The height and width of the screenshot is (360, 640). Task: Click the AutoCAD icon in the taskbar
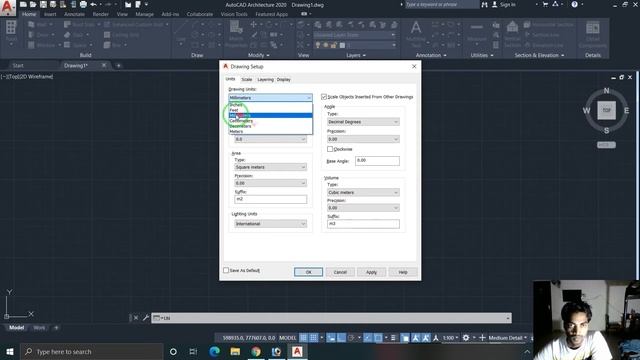pos(297,351)
